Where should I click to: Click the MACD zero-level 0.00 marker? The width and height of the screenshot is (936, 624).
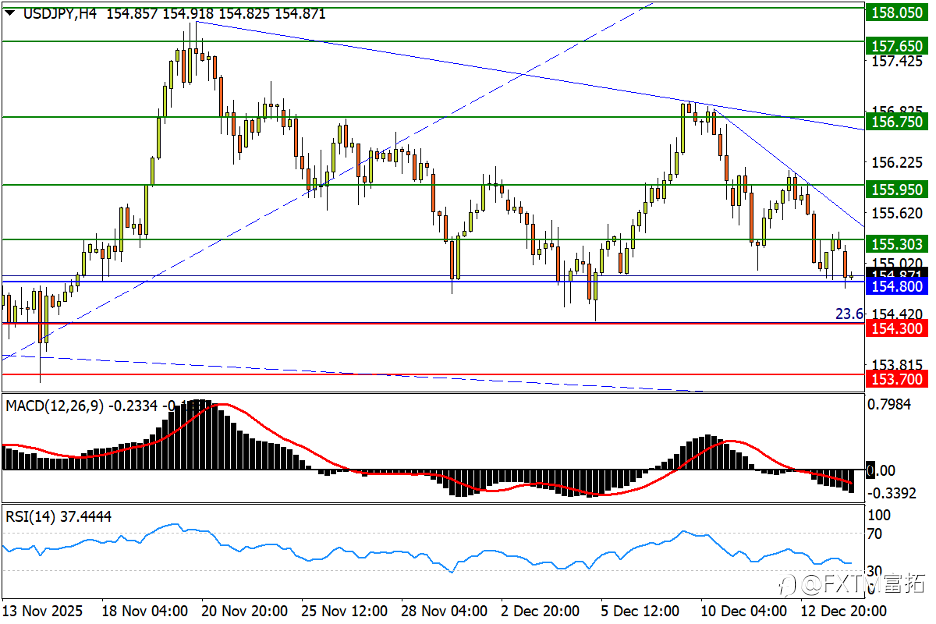(x=880, y=471)
